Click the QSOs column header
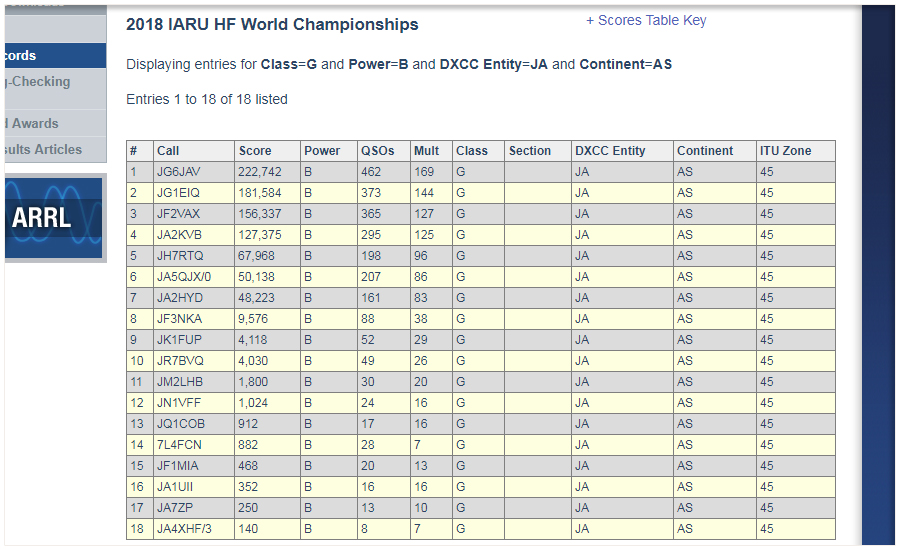This screenshot has width=900, height=550. pyautogui.click(x=377, y=151)
